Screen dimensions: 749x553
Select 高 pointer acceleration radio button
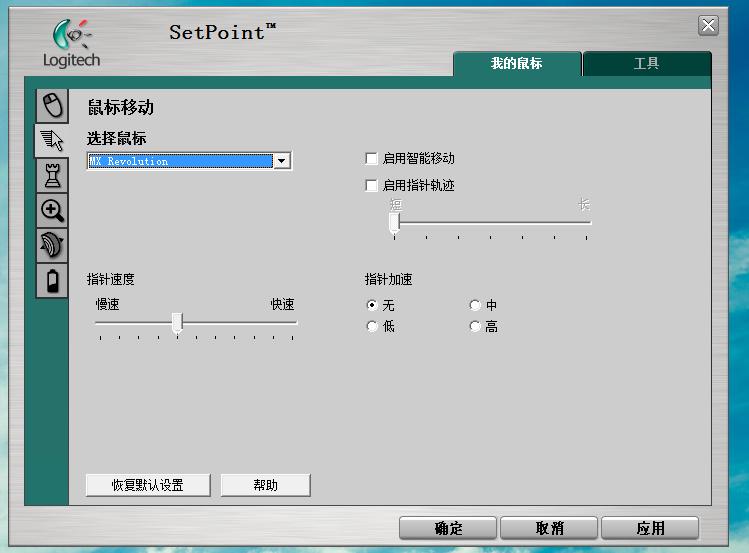[x=475, y=327]
